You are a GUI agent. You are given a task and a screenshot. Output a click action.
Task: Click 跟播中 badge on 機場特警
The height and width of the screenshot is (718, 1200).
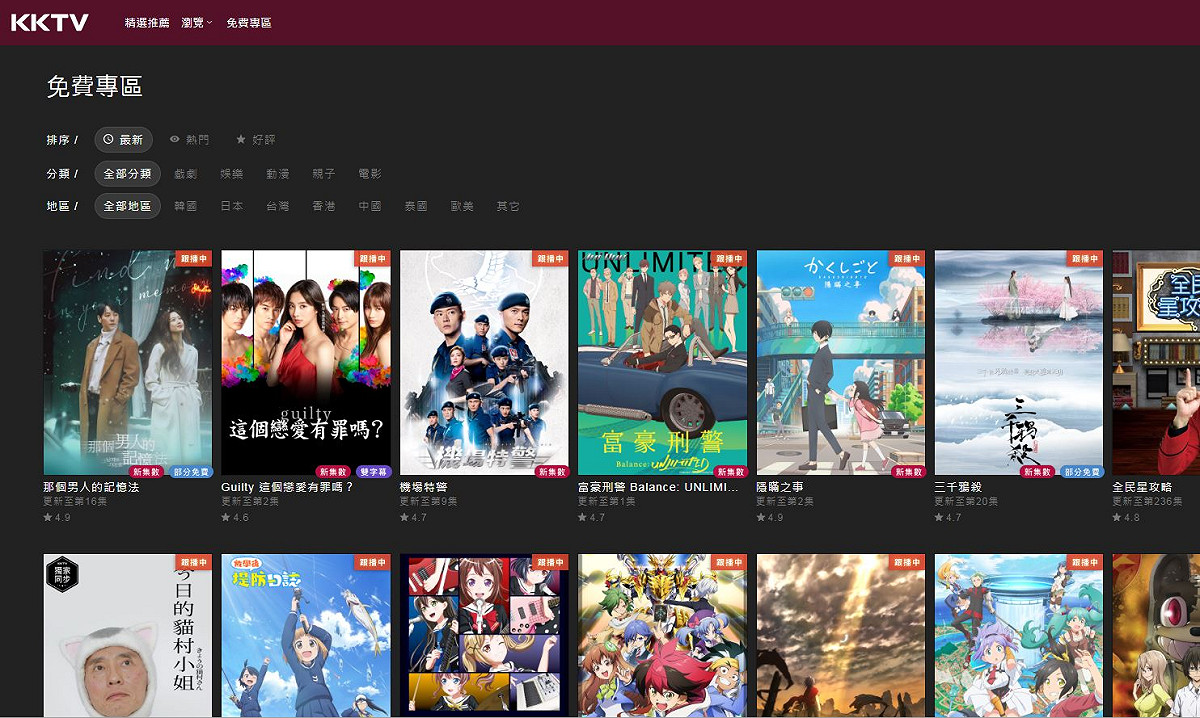coord(549,258)
